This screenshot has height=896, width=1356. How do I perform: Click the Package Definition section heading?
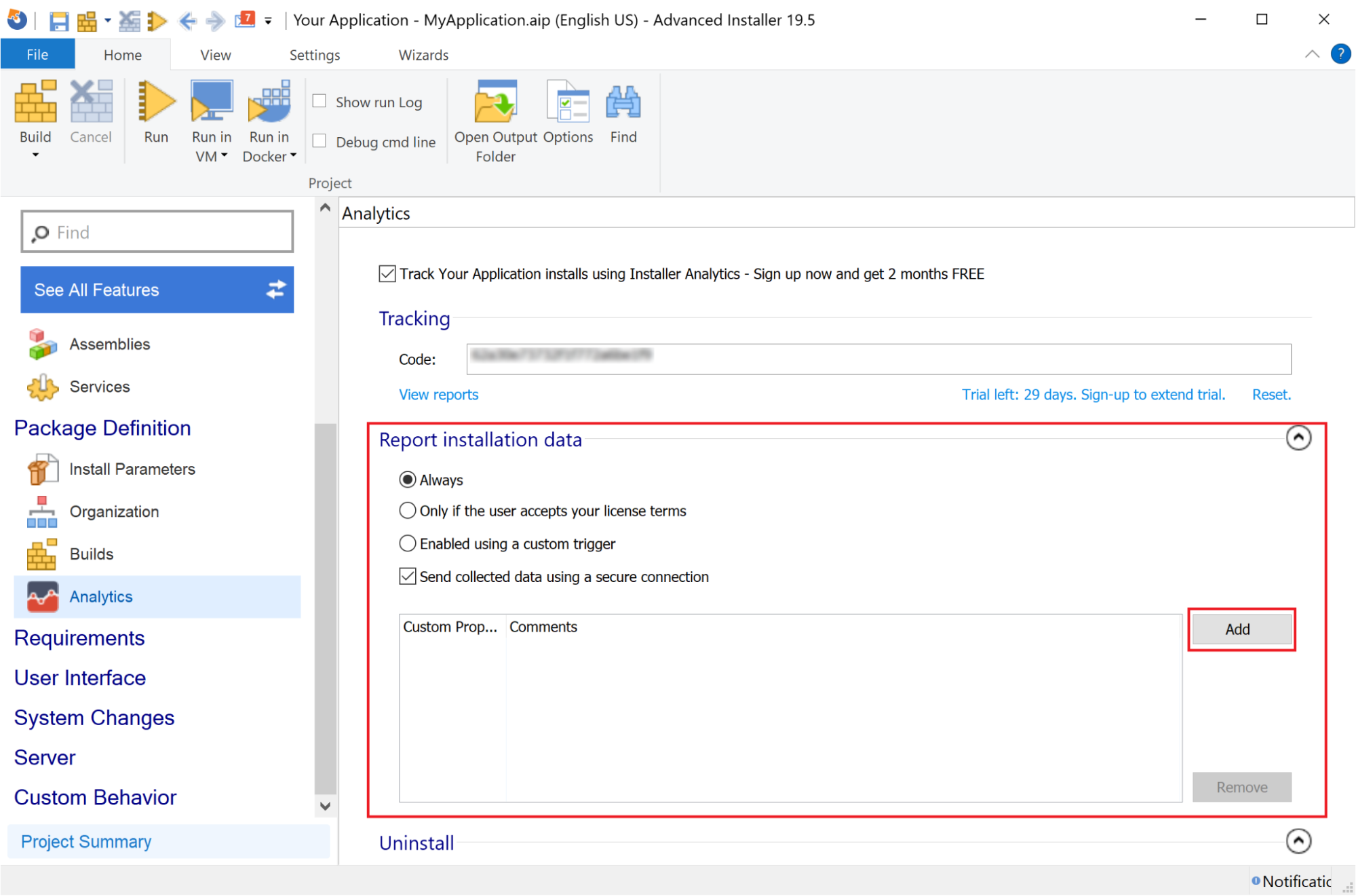[x=102, y=428]
